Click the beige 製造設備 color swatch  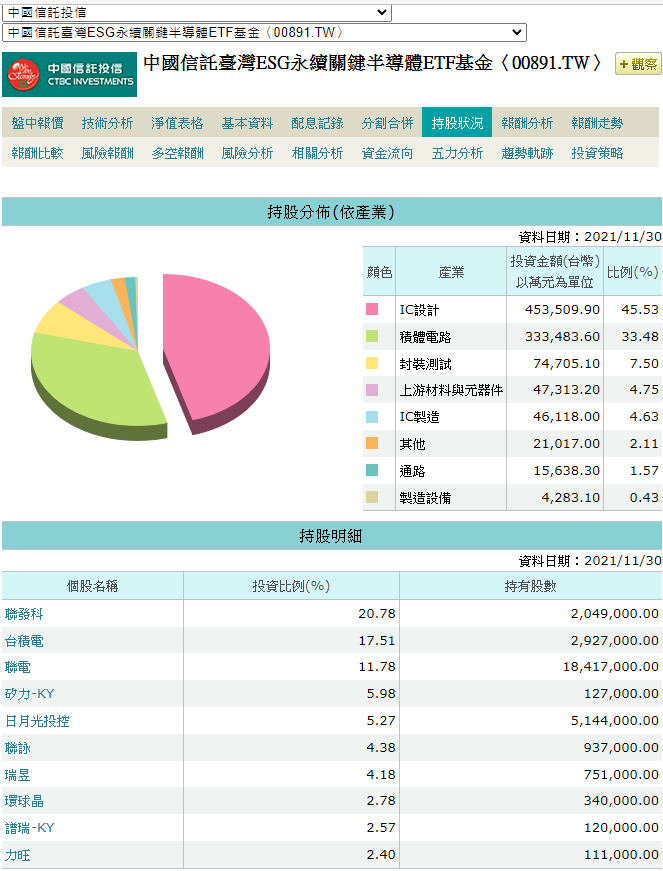(x=372, y=497)
